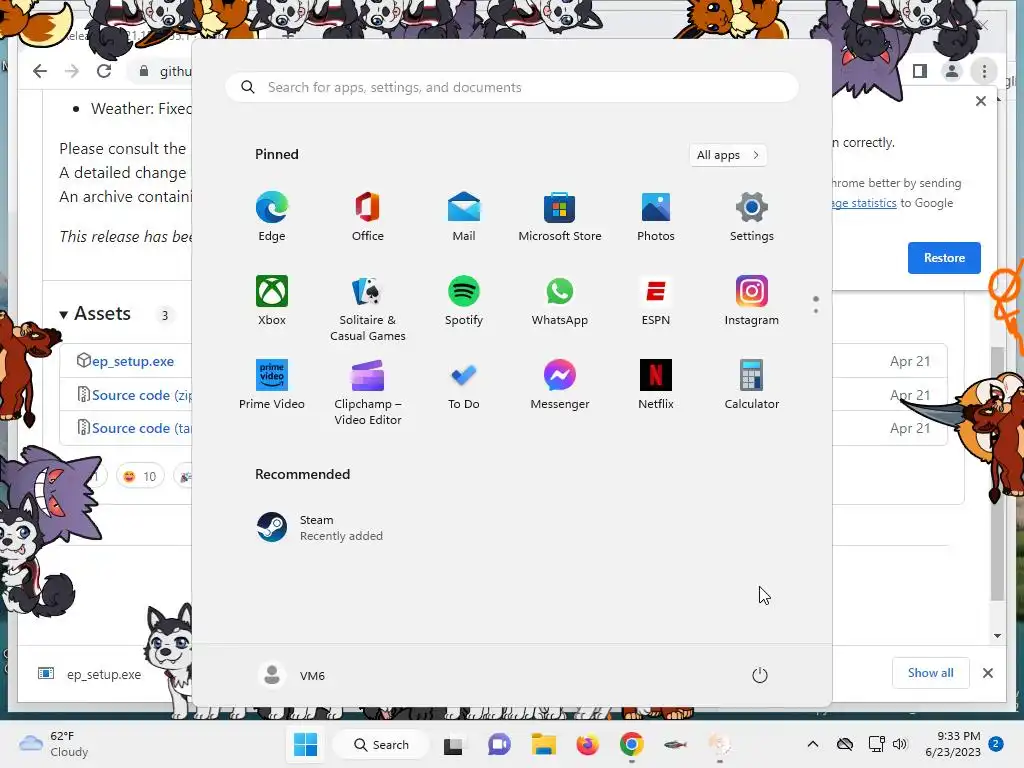Open taskbar Search box
The image size is (1024, 768).
[381, 744]
